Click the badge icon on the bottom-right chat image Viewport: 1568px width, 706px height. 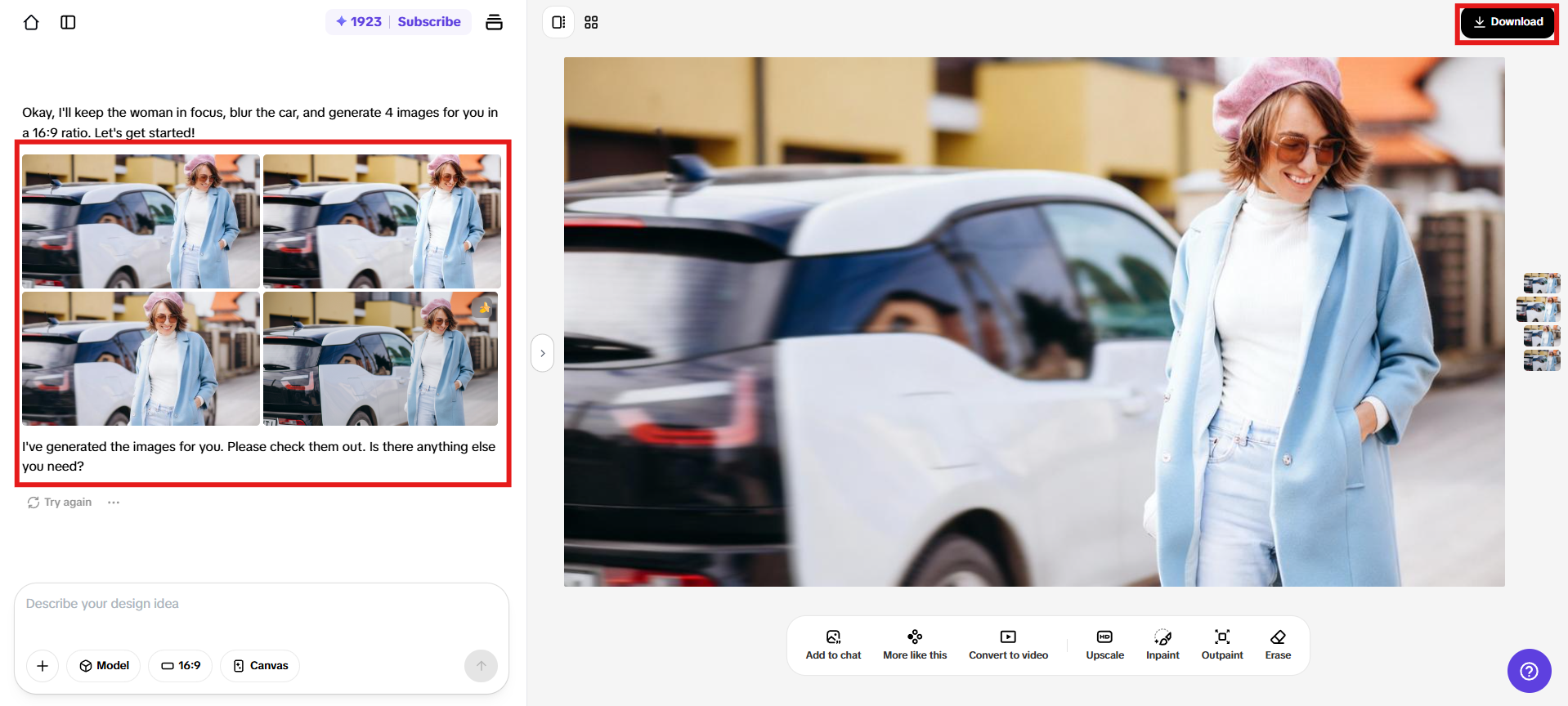coord(484,308)
